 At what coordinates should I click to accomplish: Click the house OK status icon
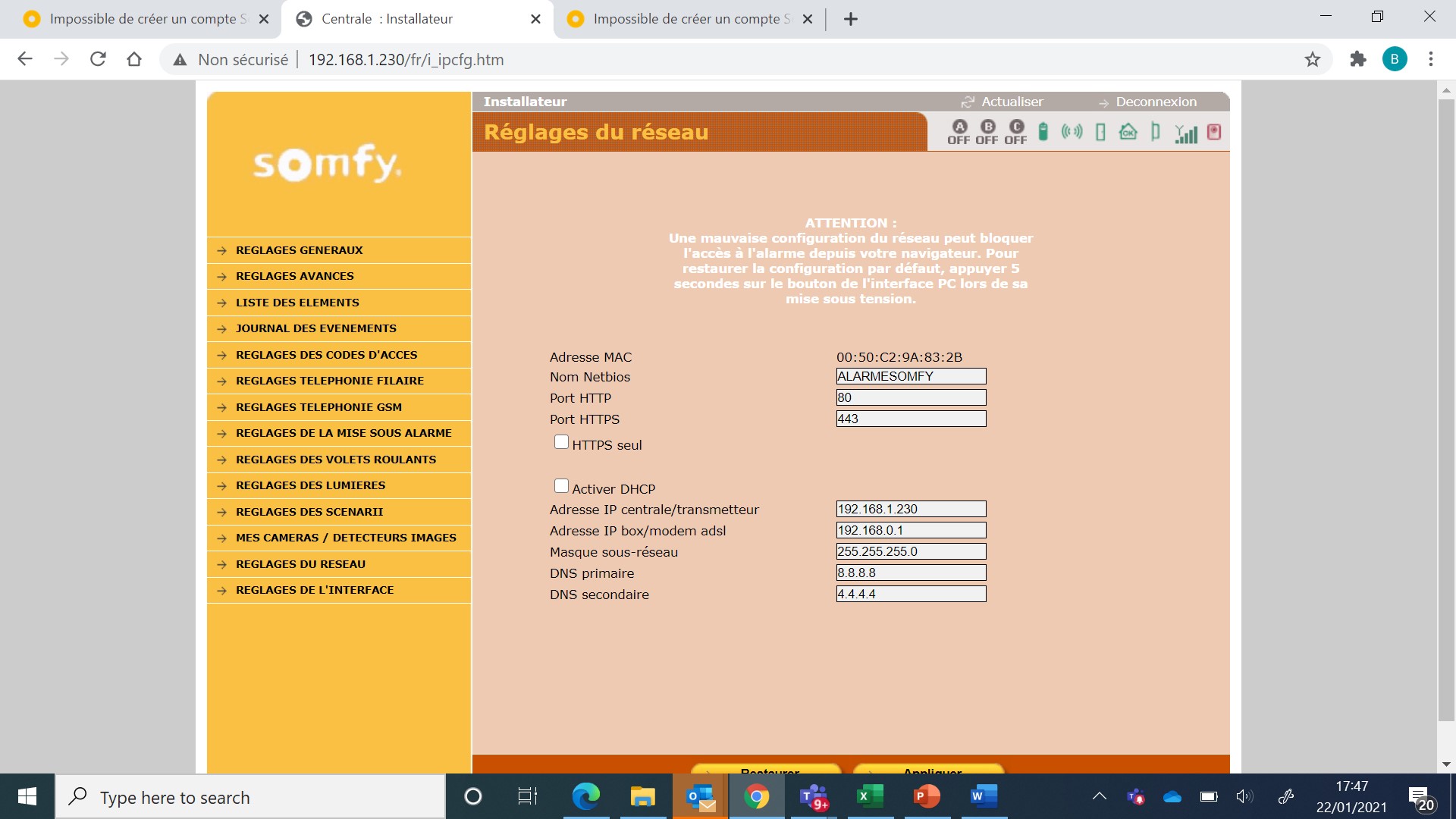tap(1128, 132)
